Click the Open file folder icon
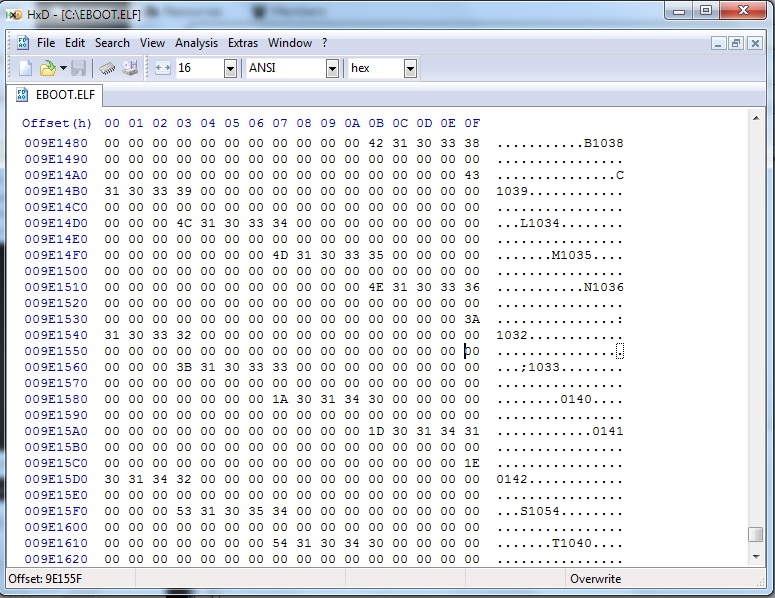Image resolution: width=775 pixels, height=598 pixels. [48, 68]
